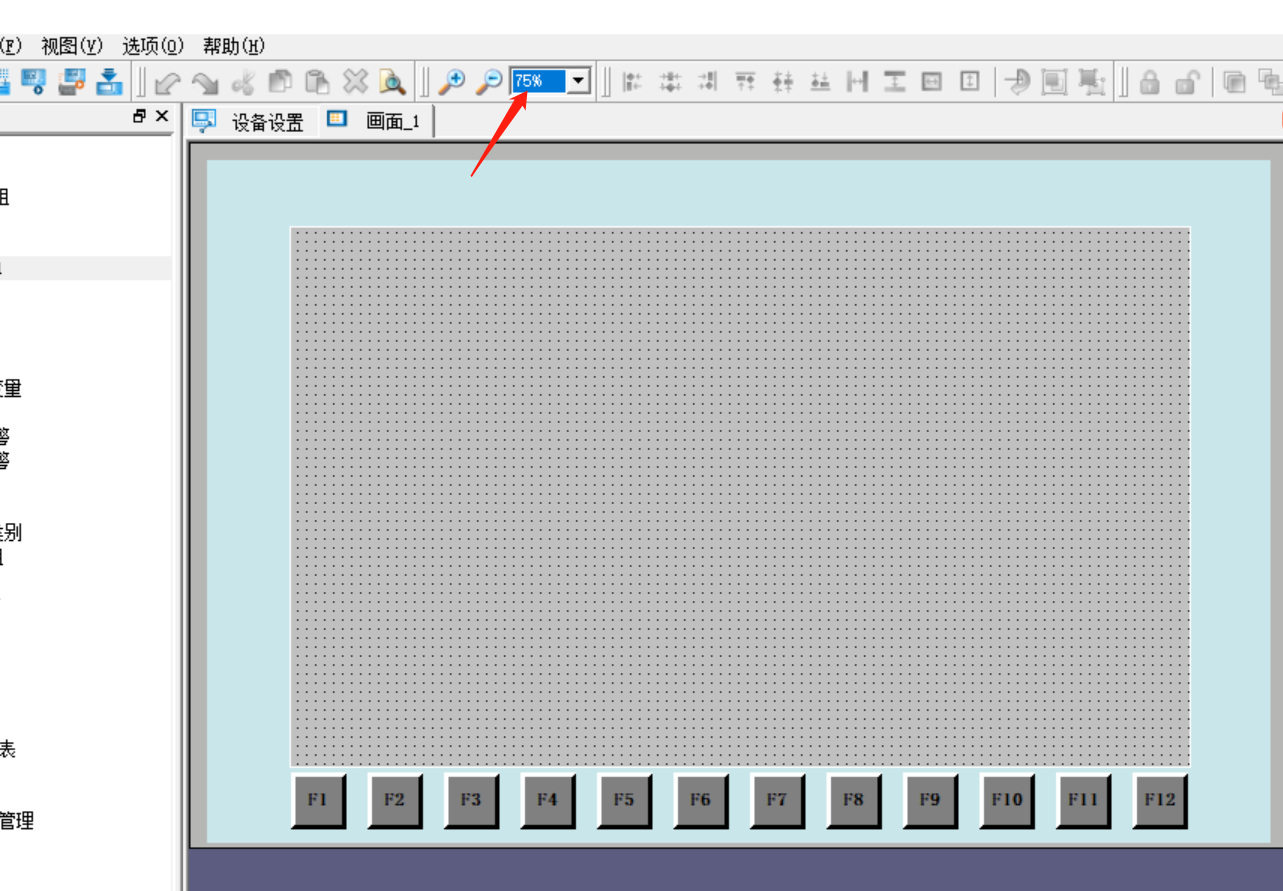Click the Align Bottom toolbar icon
The image size is (1283, 891).
pyautogui.click(x=820, y=82)
